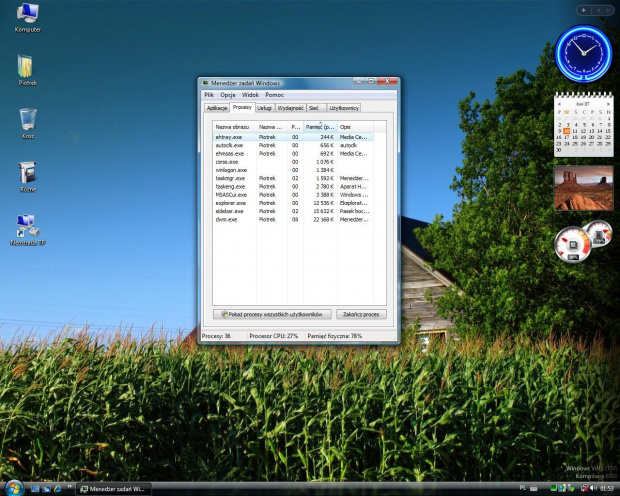620x496 pixels.
Task: Select the explorer.exe process row
Action: point(230,202)
